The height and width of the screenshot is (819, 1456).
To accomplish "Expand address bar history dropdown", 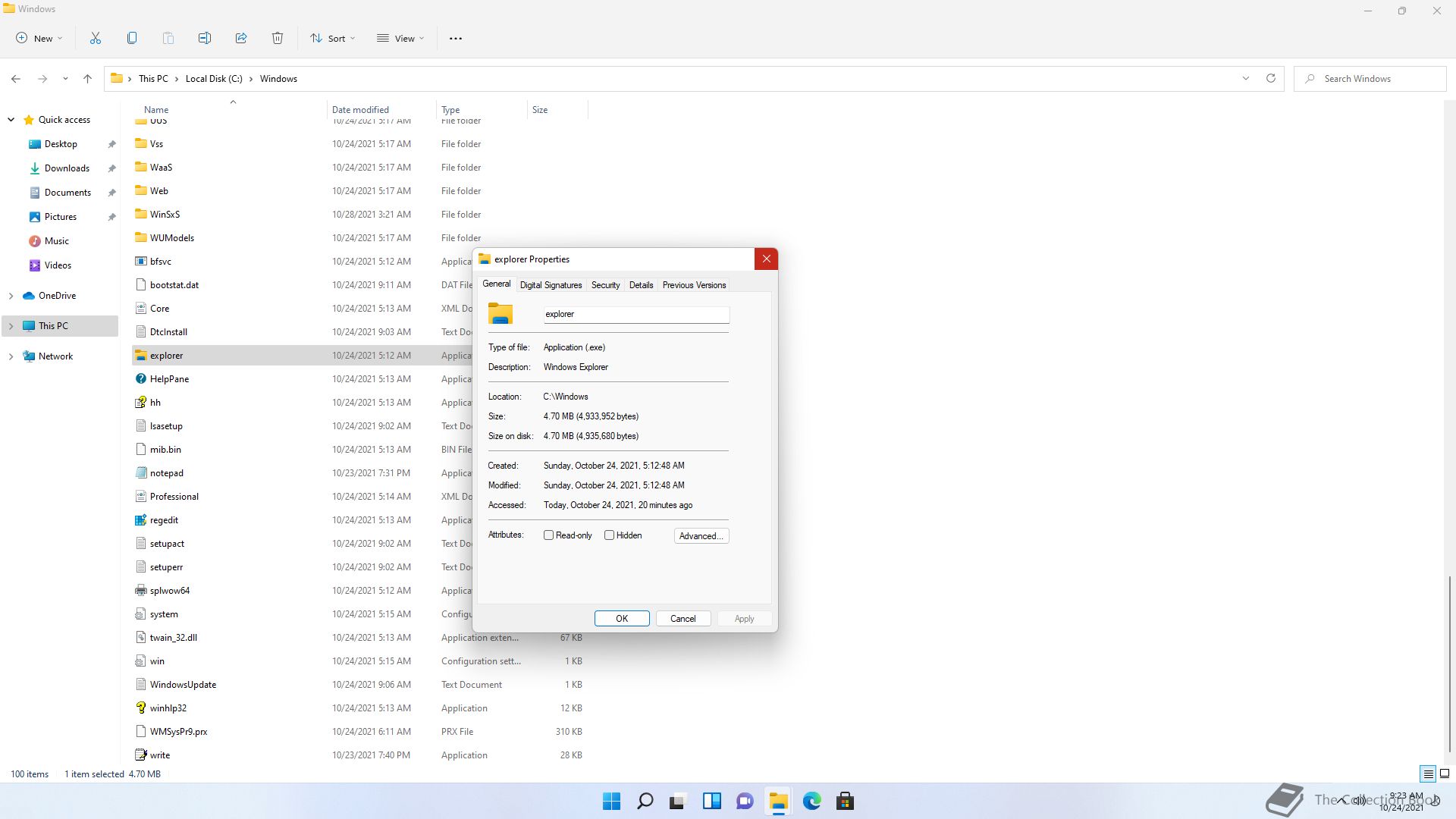I will point(1245,78).
